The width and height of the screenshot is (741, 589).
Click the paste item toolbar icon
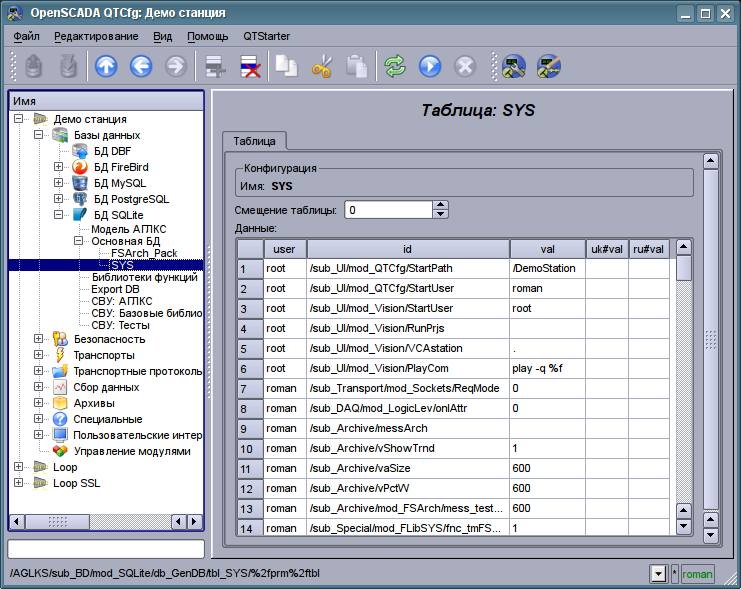[357, 66]
